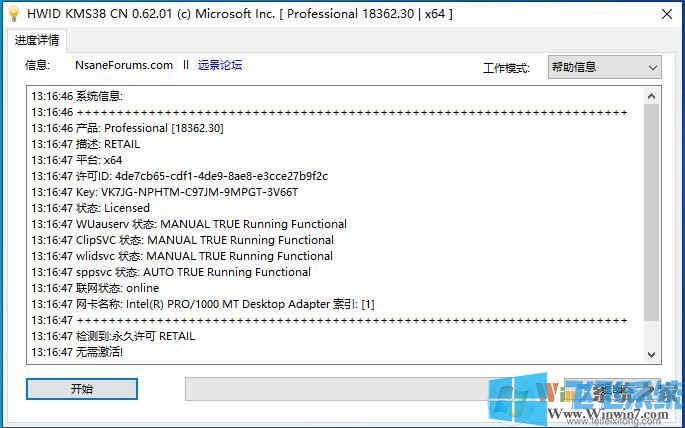This screenshot has height=428, width=685.
Task: Open the NsaneForums.com link
Action: pos(124,65)
